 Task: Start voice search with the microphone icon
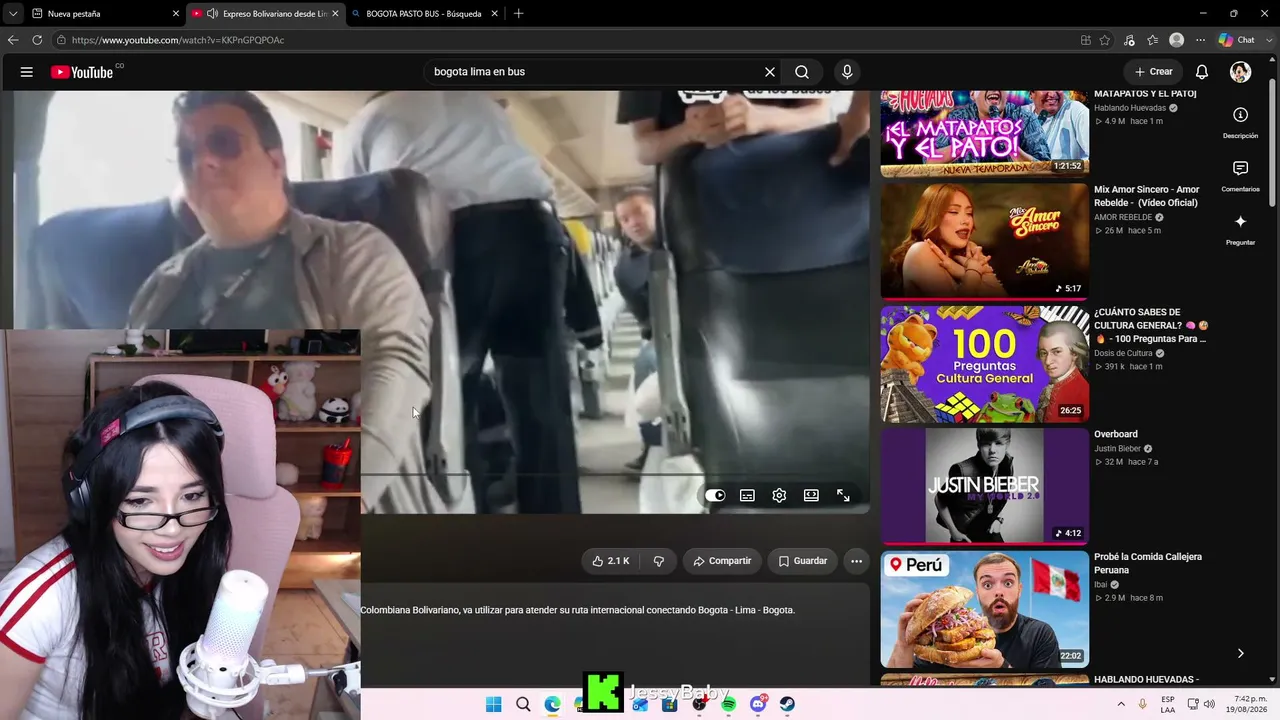coord(847,72)
